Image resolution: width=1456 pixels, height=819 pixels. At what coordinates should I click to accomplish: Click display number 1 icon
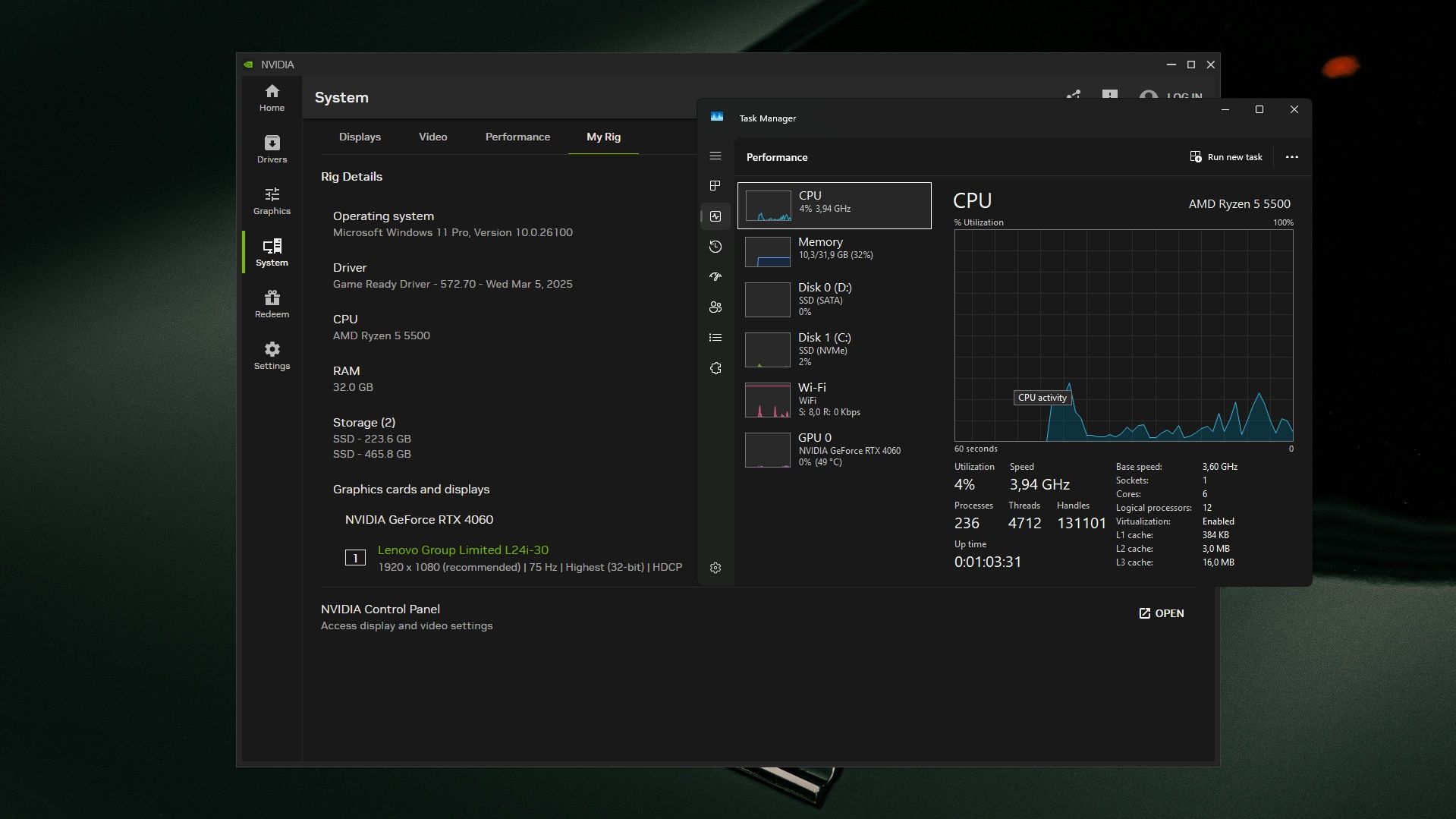click(x=355, y=558)
